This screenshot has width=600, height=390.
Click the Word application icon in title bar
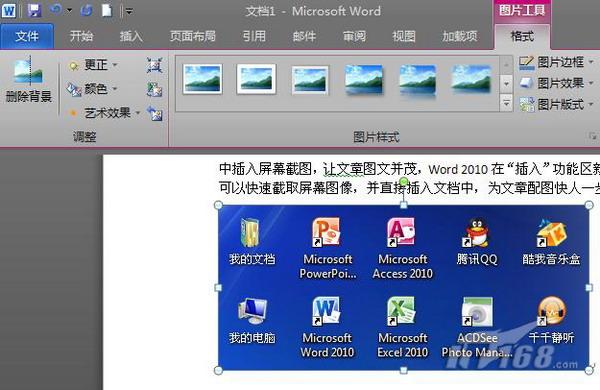coord(9,10)
